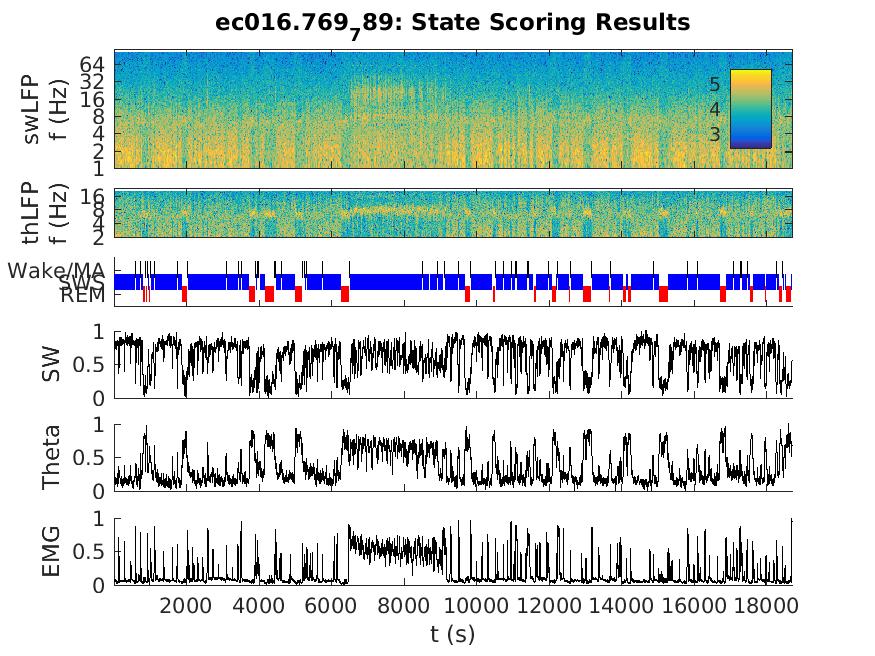Click the REM state label

coord(82,296)
